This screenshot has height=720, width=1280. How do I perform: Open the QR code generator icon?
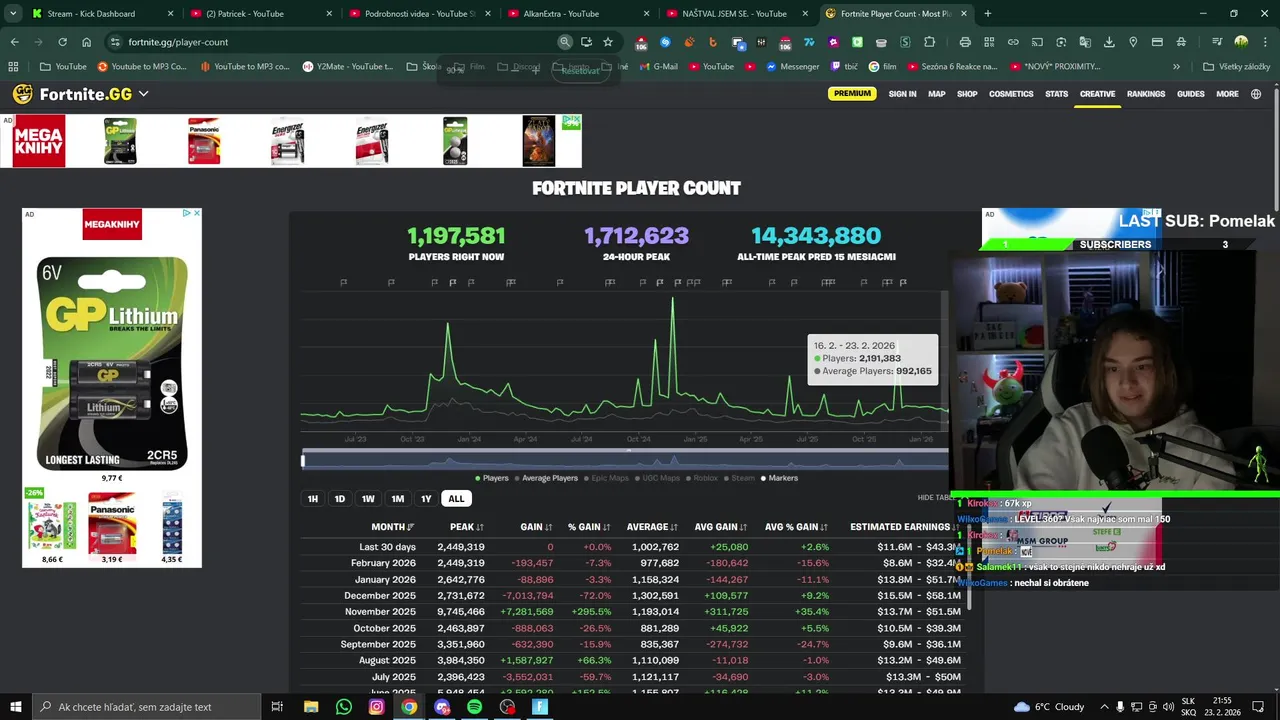point(989,42)
